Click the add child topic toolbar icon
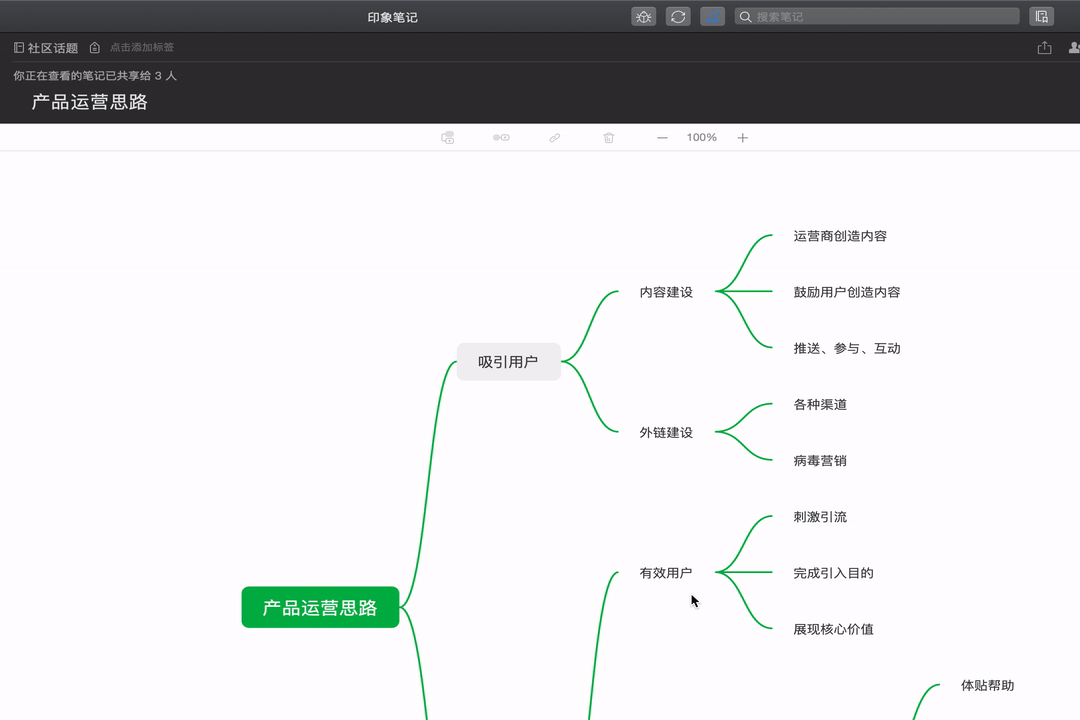Viewport: 1080px width, 720px height. 448,138
